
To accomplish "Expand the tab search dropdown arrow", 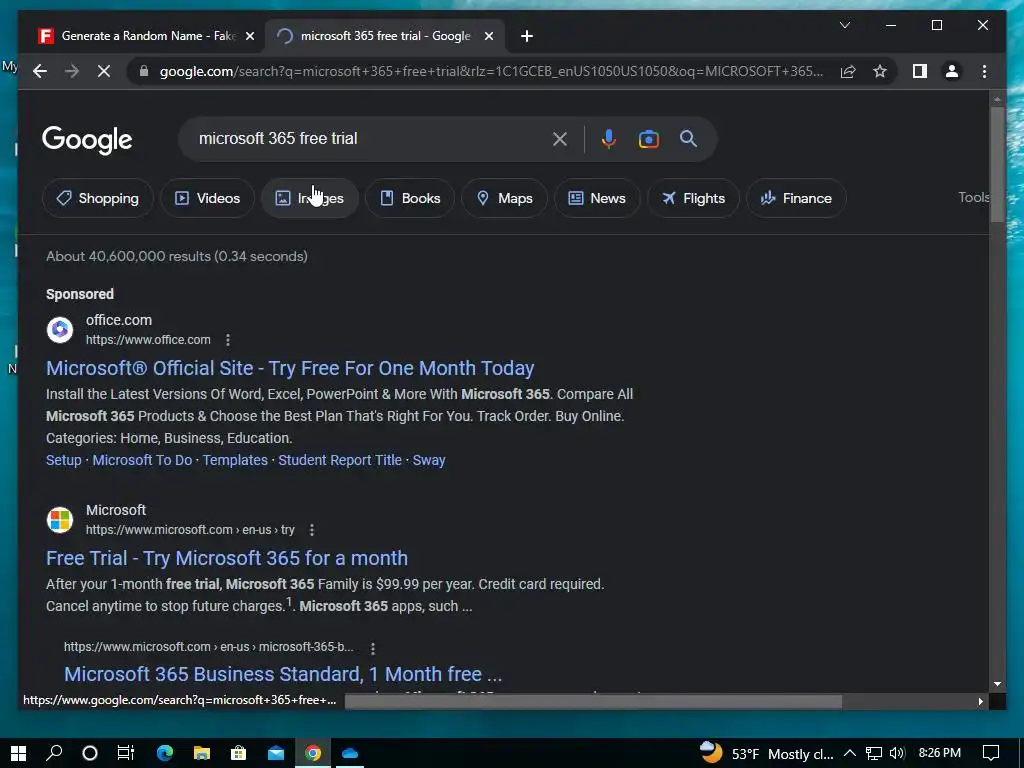I will pyautogui.click(x=844, y=25).
